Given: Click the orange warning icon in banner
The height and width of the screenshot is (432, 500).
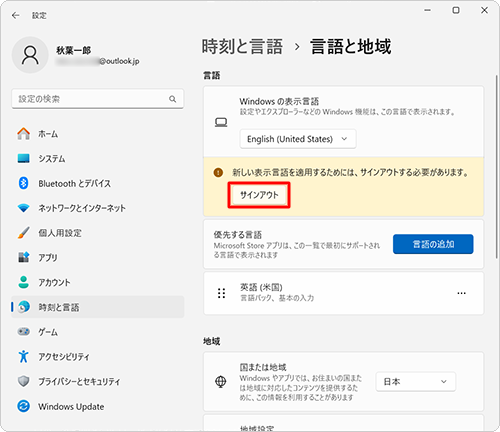Looking at the screenshot, I should (x=218, y=173).
